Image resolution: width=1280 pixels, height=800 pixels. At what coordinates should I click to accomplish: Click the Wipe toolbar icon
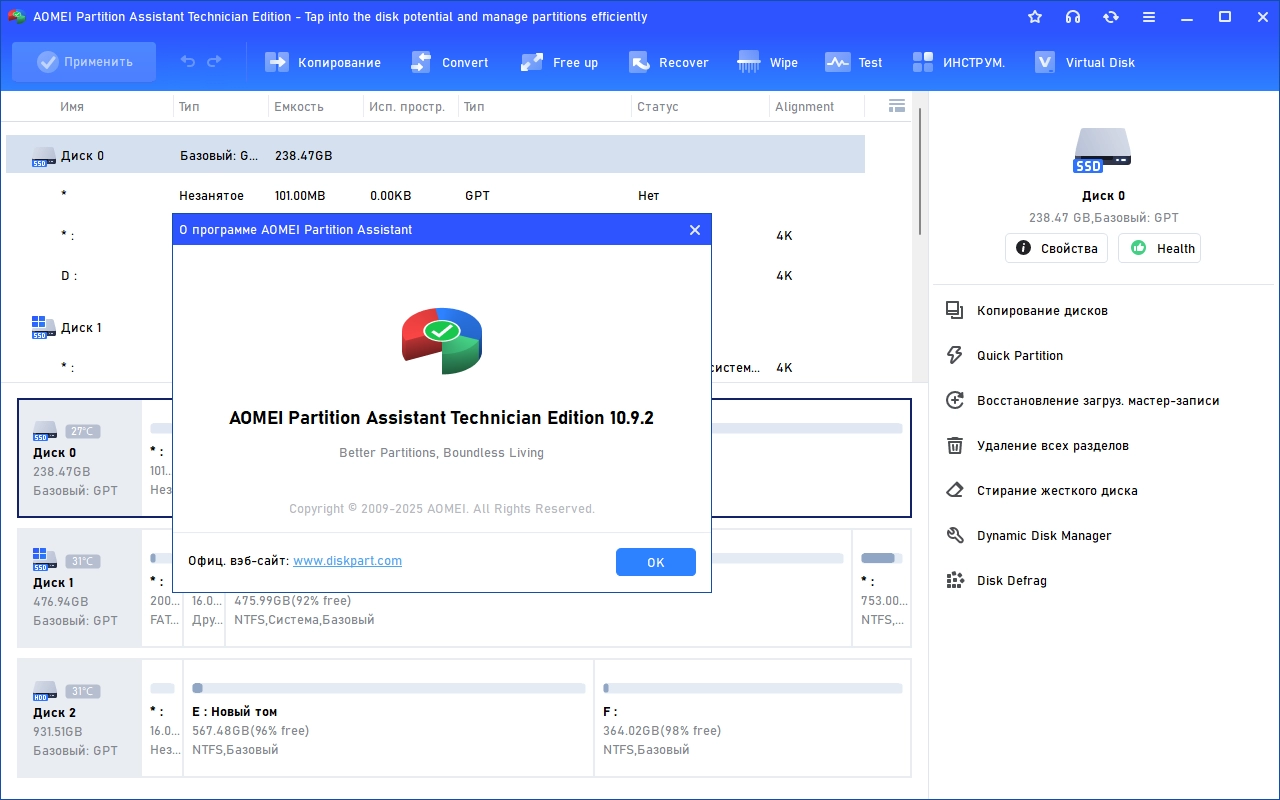[x=749, y=62]
